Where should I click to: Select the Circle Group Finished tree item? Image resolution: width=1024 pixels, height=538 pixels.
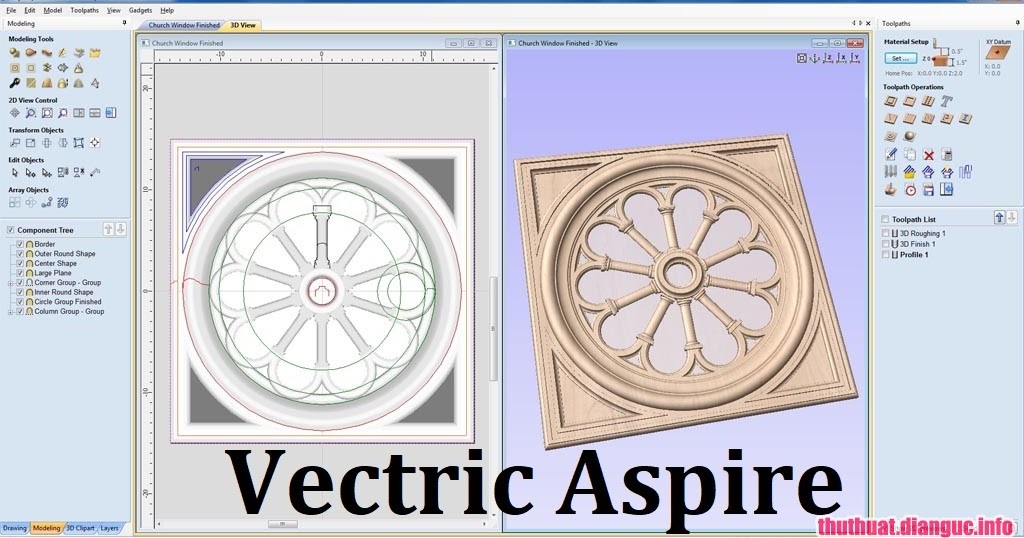click(x=68, y=302)
